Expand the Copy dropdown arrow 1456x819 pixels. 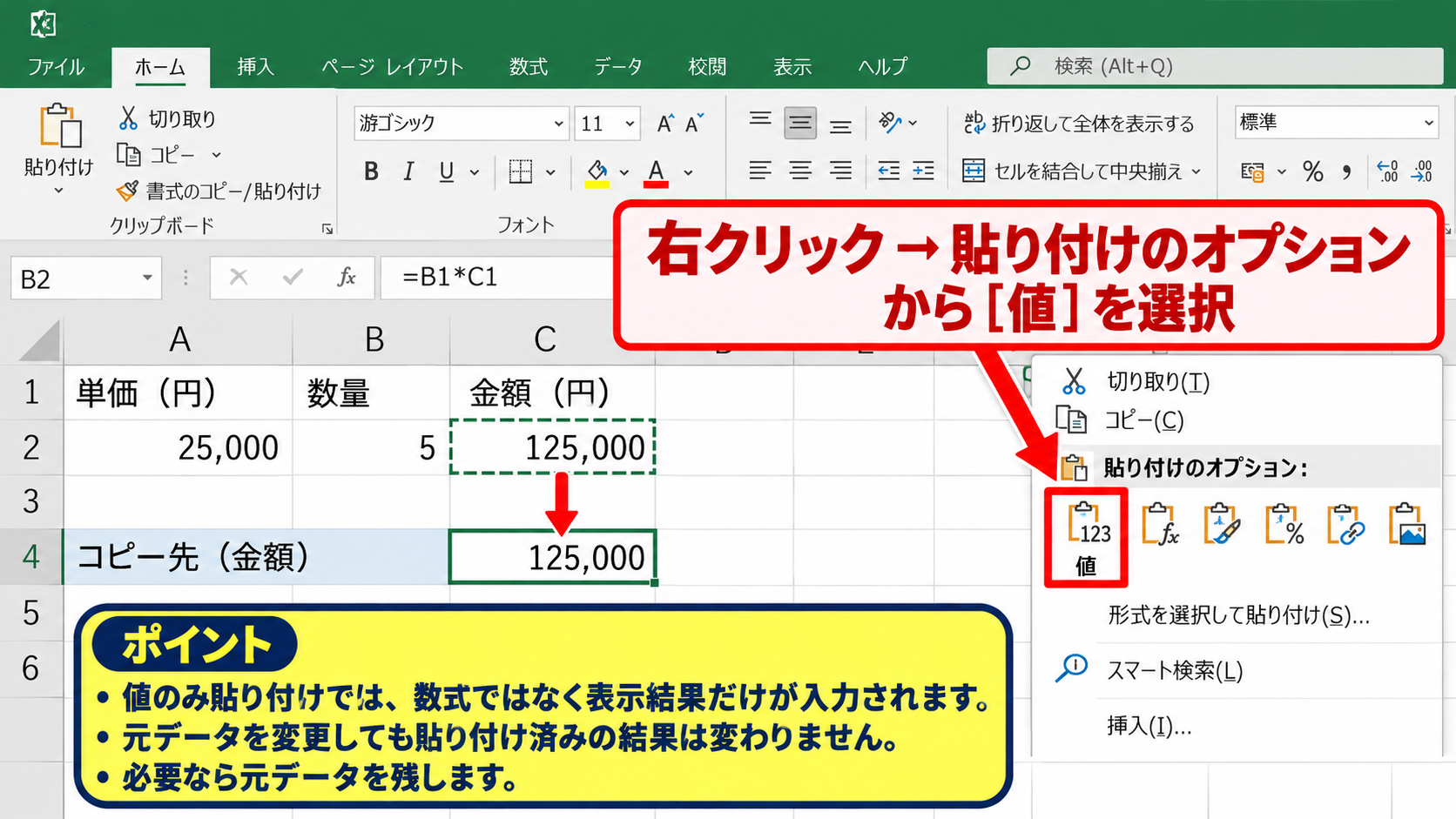(x=216, y=155)
